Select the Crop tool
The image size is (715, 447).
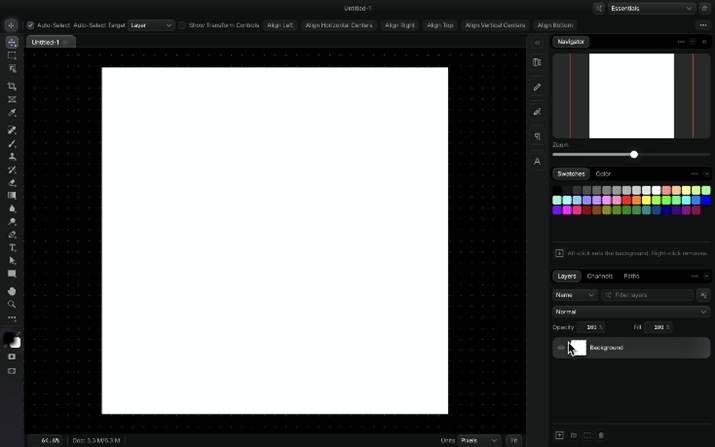click(12, 86)
